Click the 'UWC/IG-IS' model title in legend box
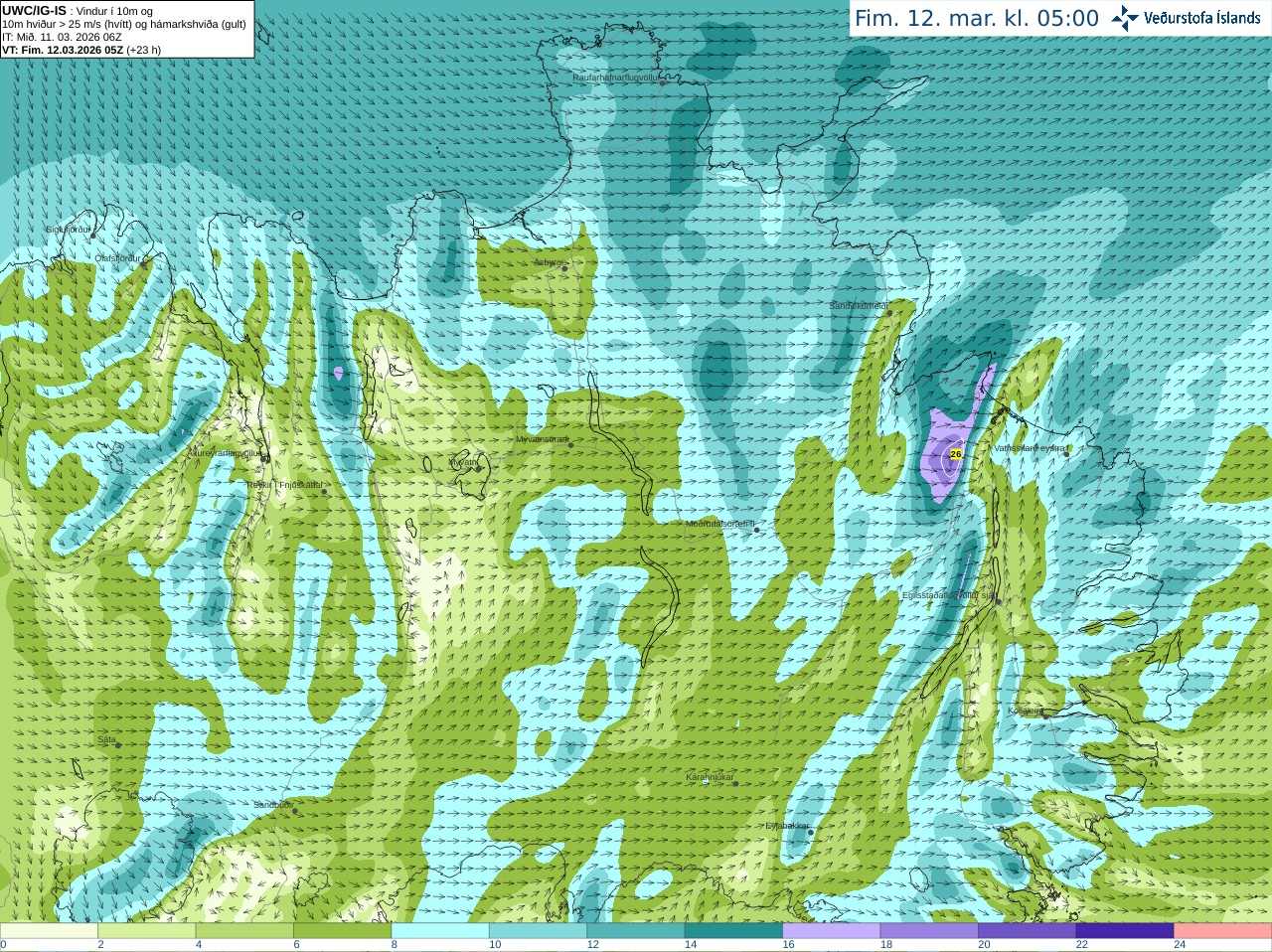This screenshot has width=1272, height=952. click(x=34, y=11)
